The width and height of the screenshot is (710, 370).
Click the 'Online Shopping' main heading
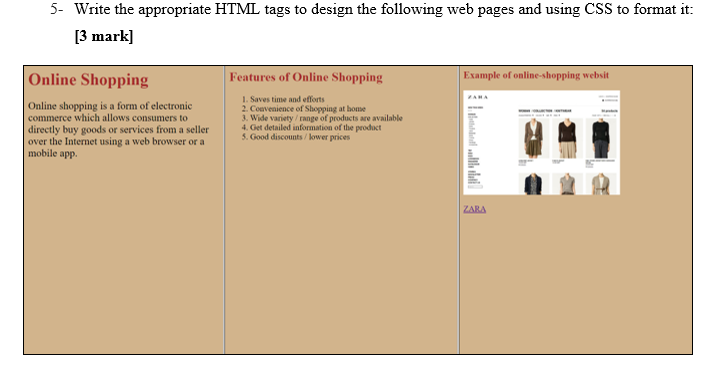(x=88, y=80)
